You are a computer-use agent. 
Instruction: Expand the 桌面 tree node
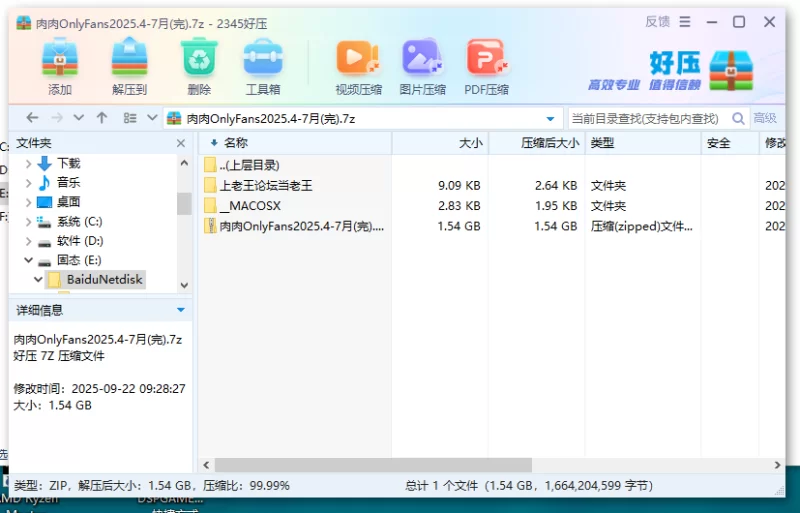click(29, 202)
